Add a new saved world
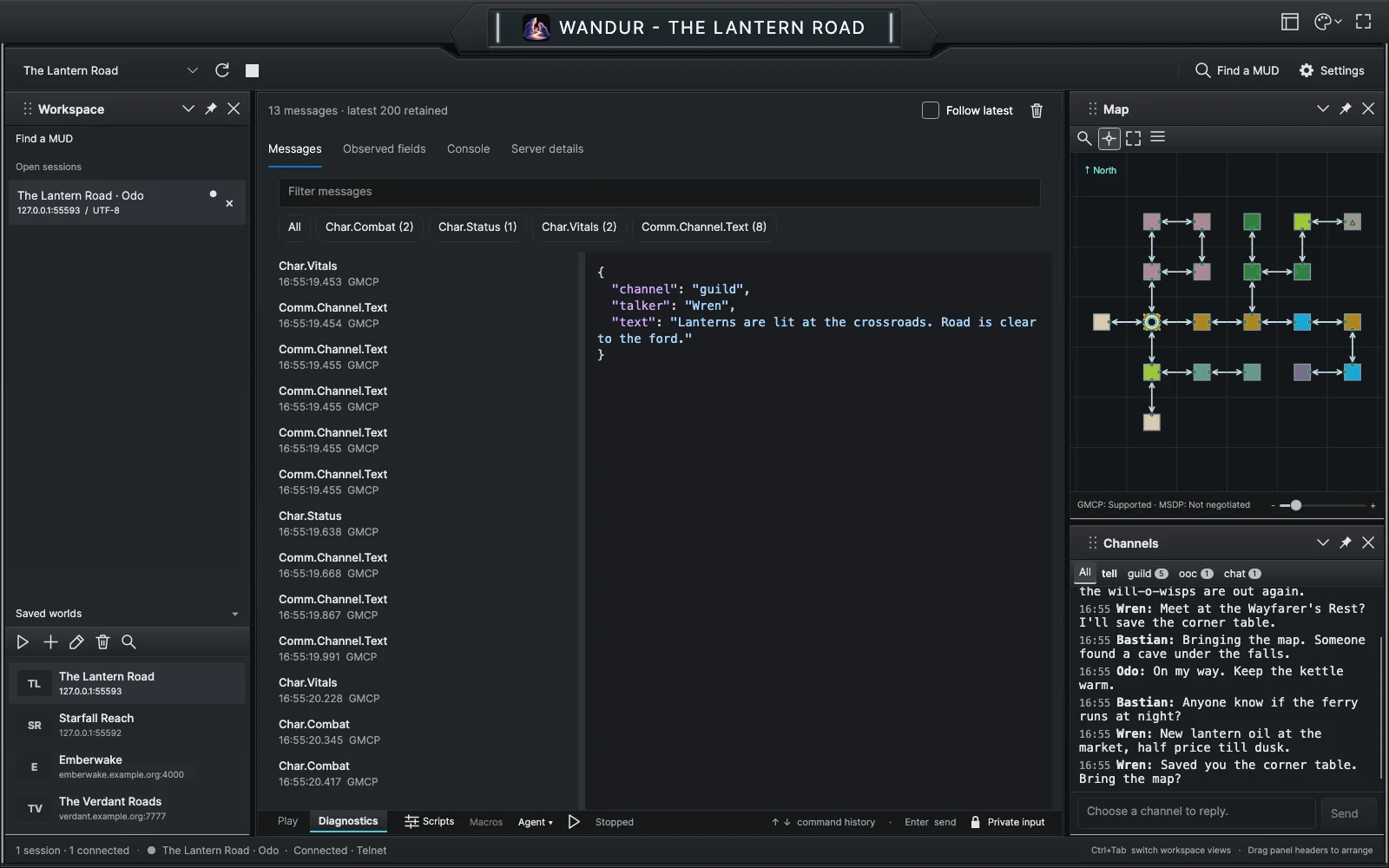The width and height of the screenshot is (1389, 868). tap(50, 641)
